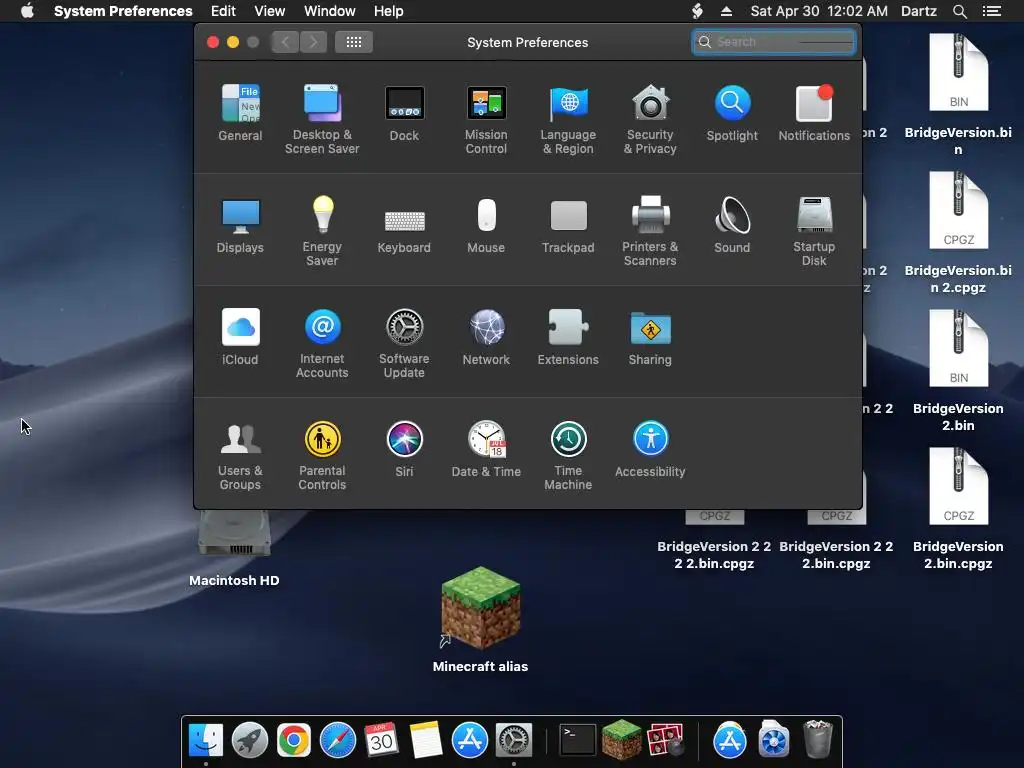Open Parental Controls preferences
This screenshot has width=1024, height=768.
tap(322, 456)
